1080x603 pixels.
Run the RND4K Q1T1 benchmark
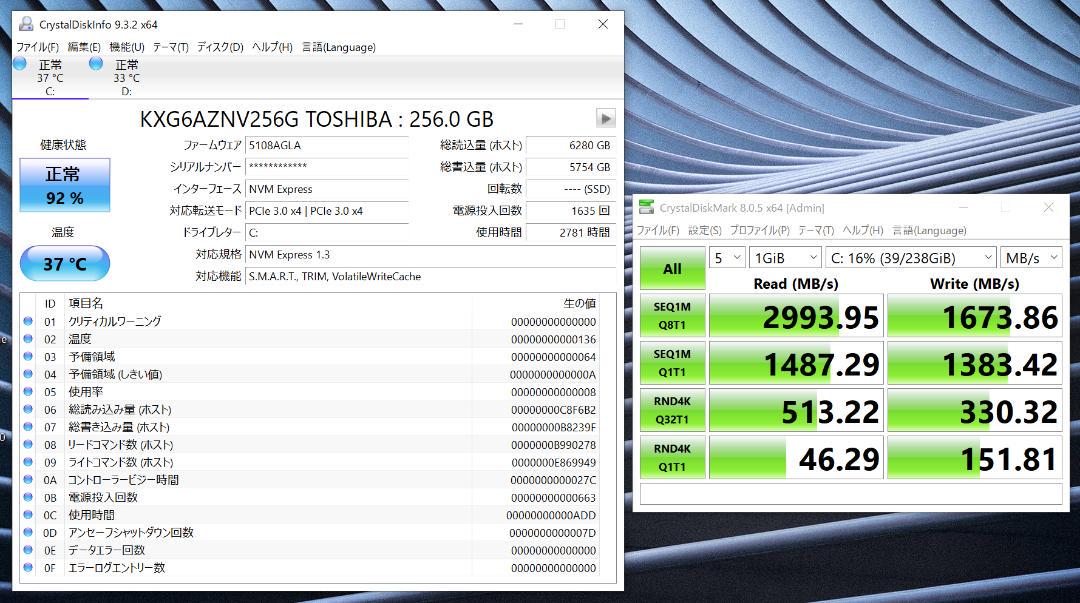(672, 457)
